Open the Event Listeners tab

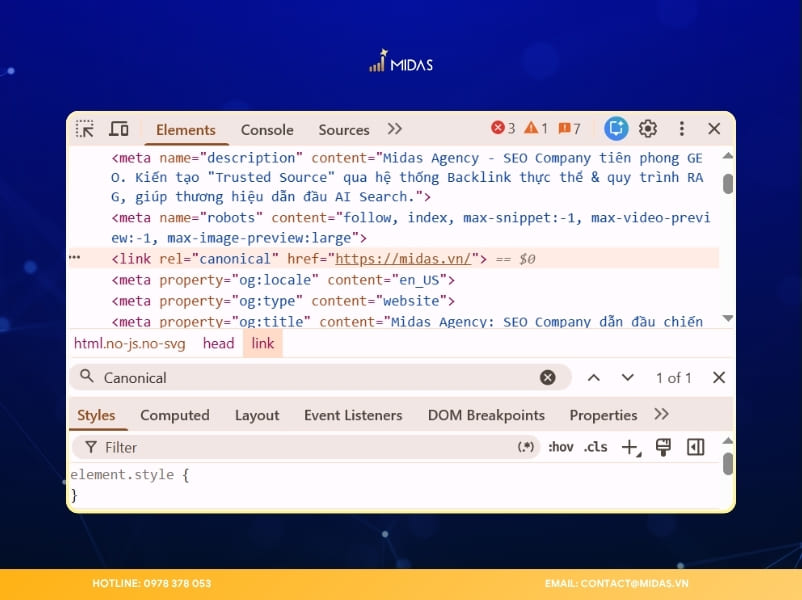(x=353, y=415)
